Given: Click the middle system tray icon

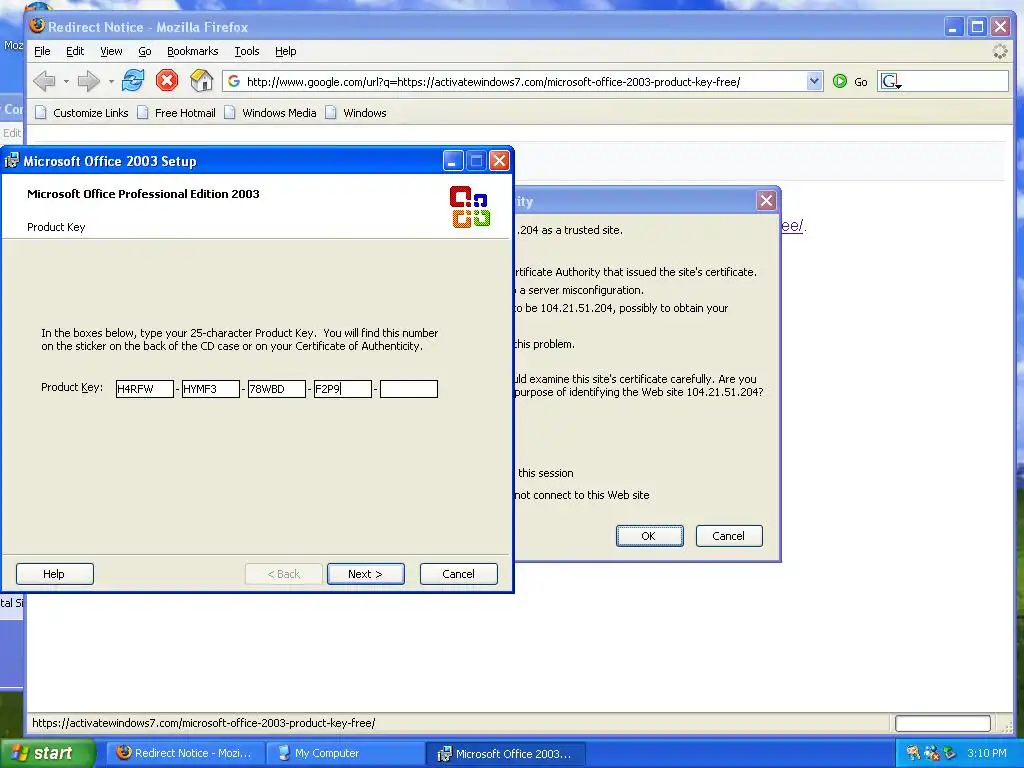Looking at the screenshot, I should (x=931, y=753).
